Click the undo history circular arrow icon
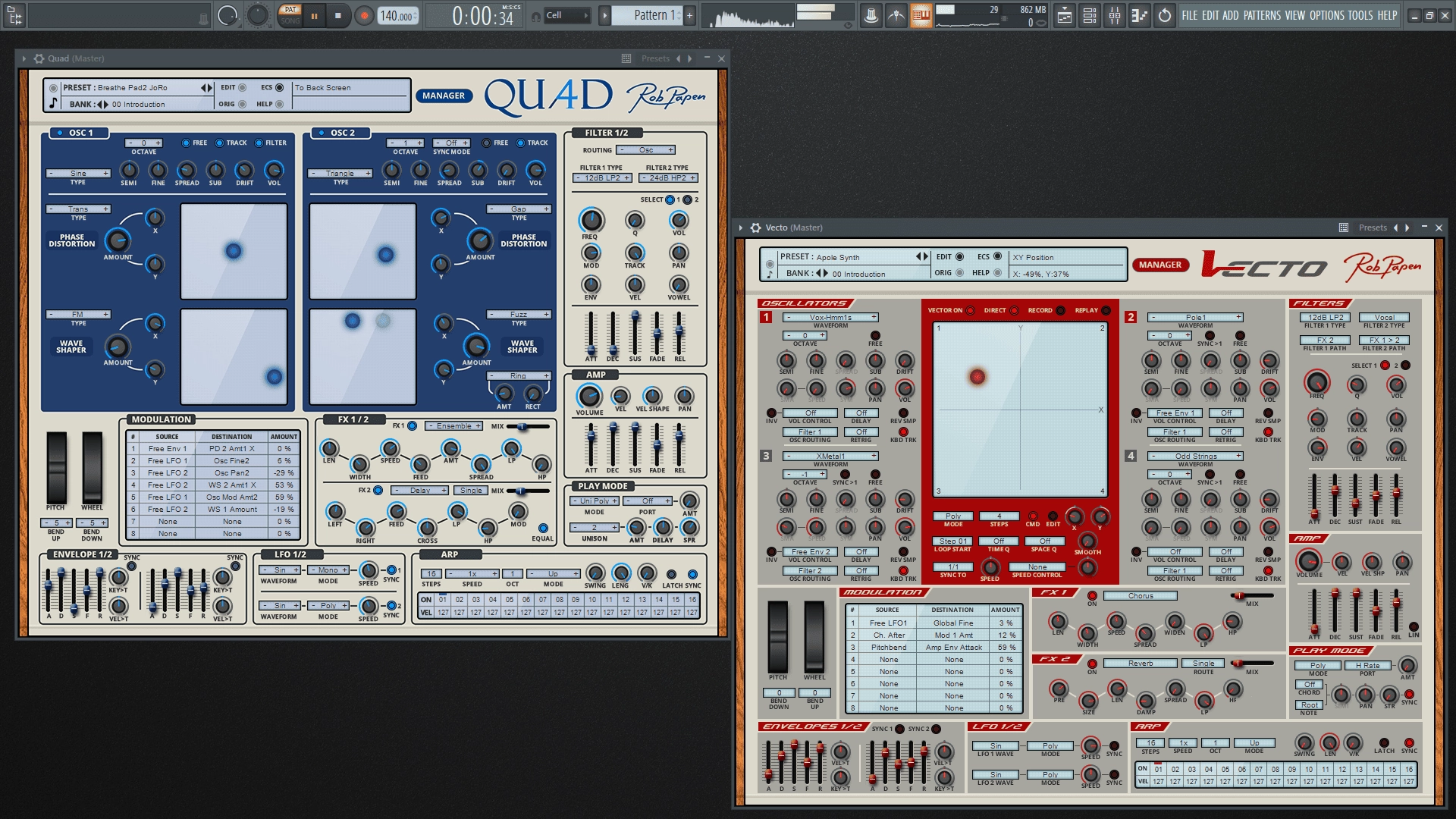Viewport: 1456px width, 819px height. pos(1164,15)
